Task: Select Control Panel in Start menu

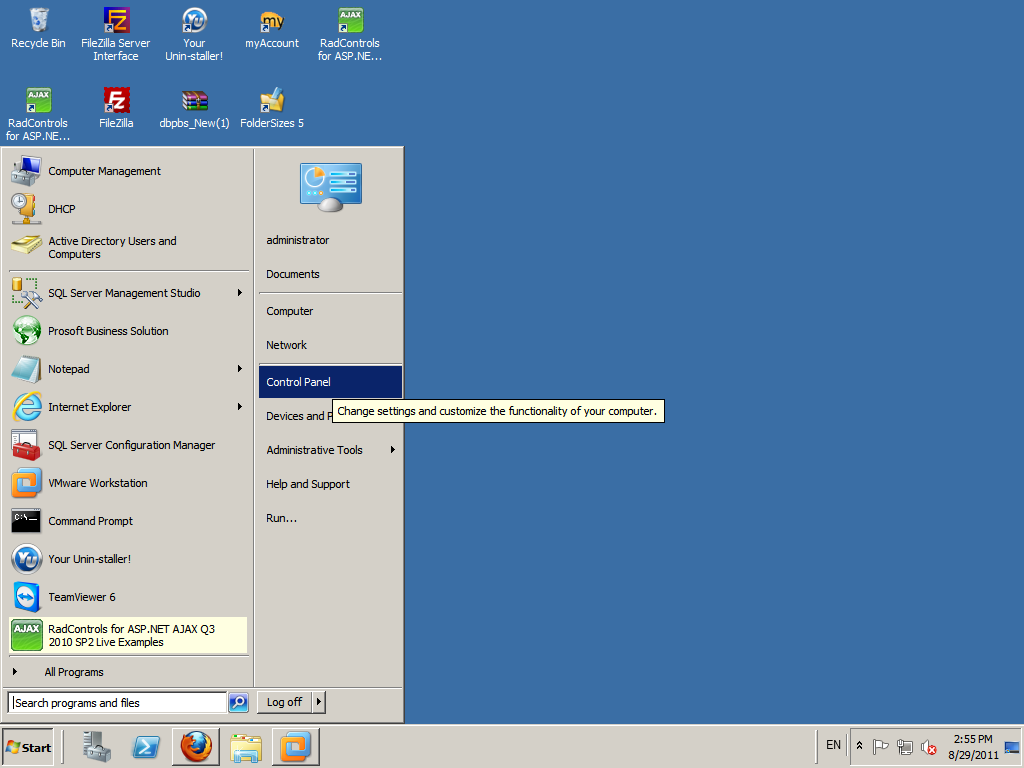Action: [330, 382]
